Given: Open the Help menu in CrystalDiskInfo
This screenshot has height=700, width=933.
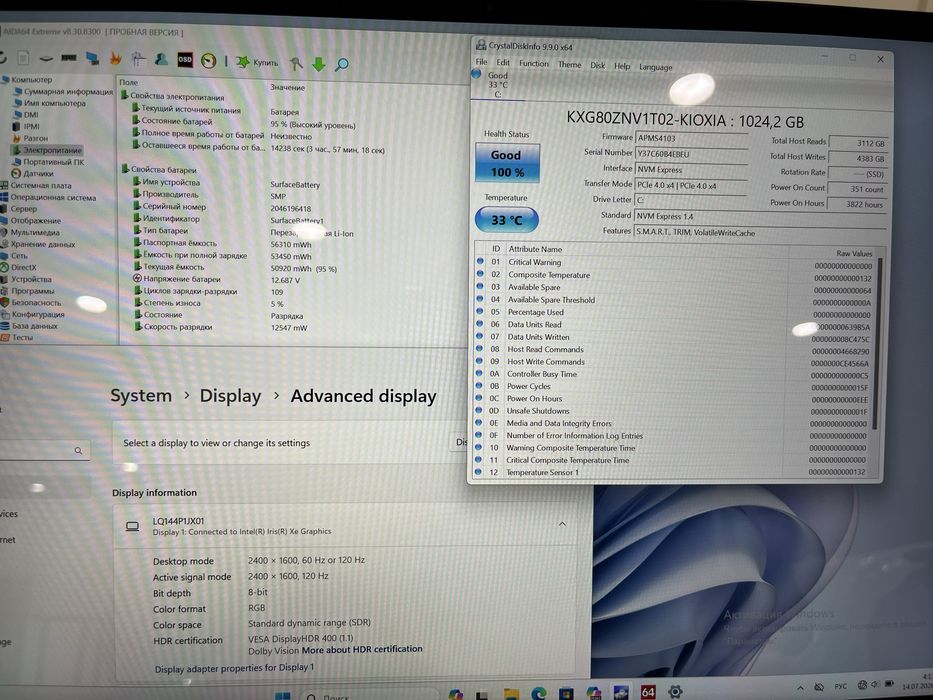Looking at the screenshot, I should coord(622,66).
